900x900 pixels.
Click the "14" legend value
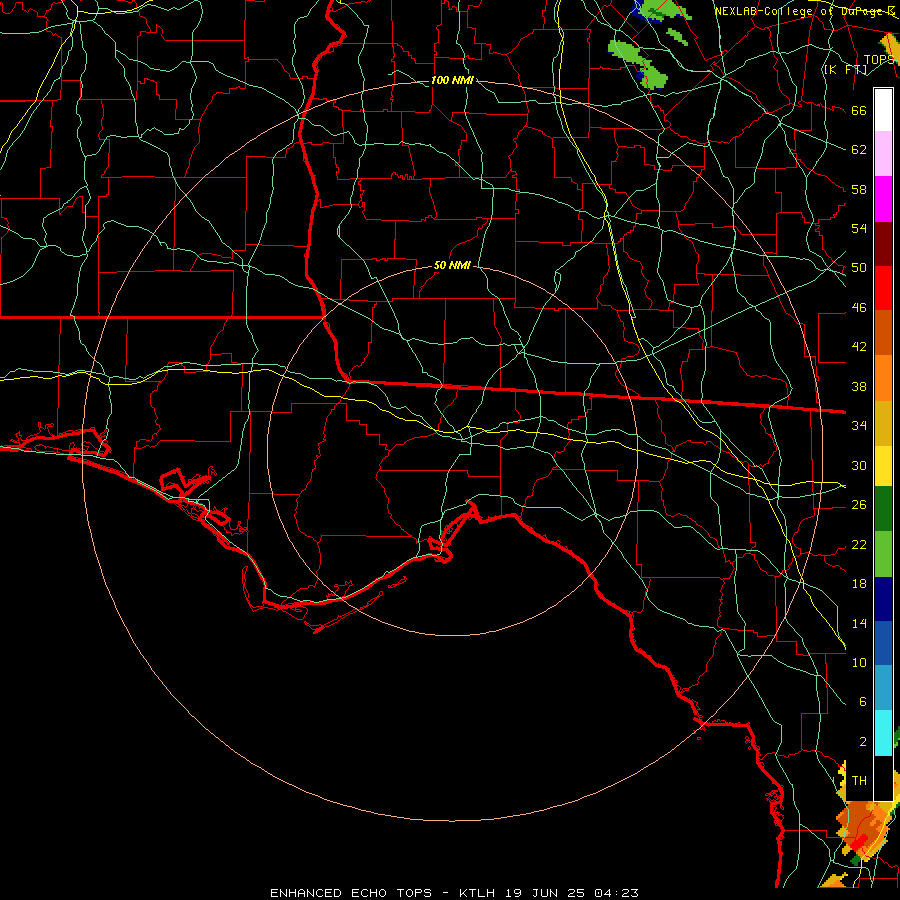pos(859,623)
